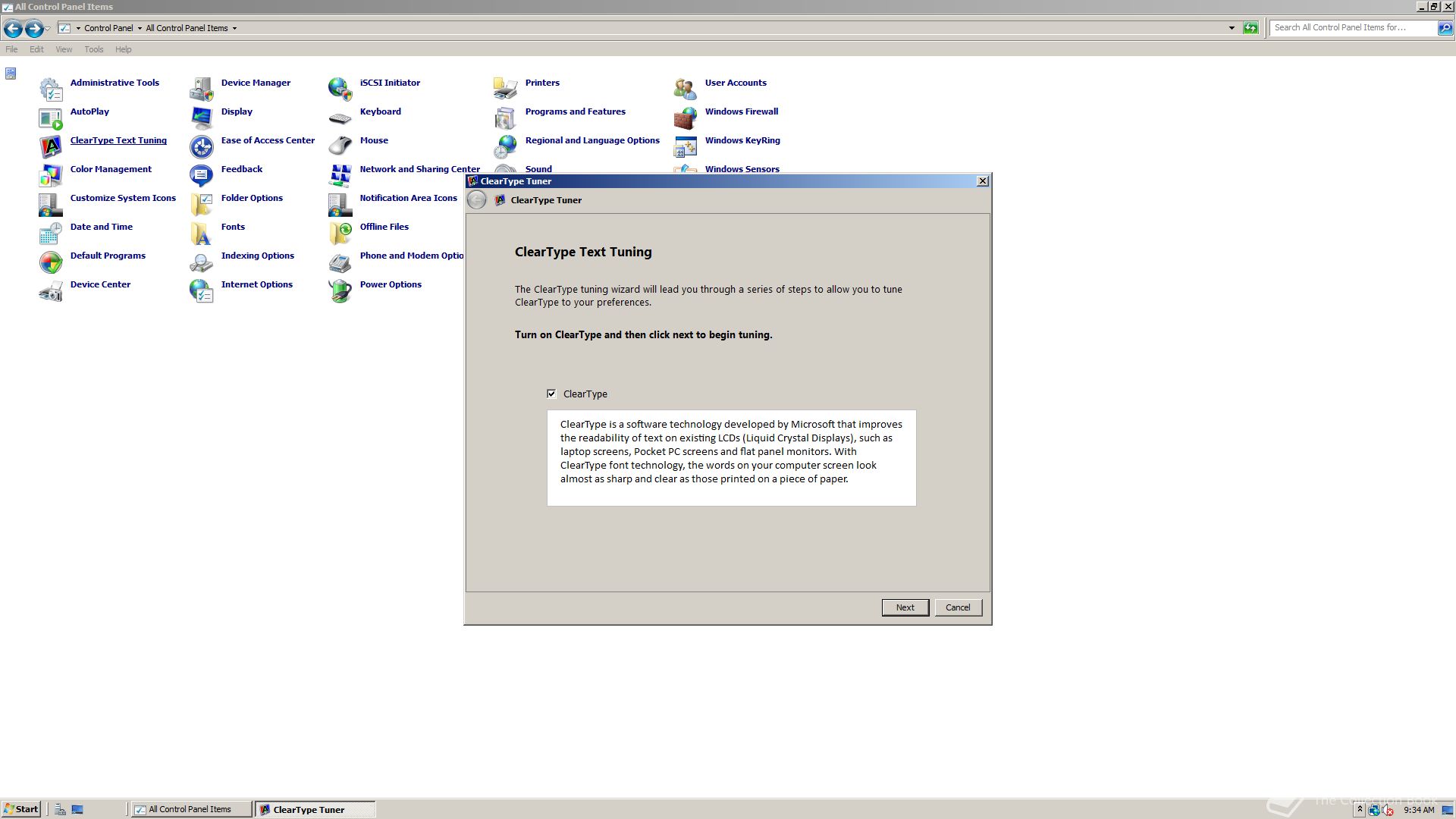Click the Windows KeyRing icon
Screen dimensions: 1456x819
[x=686, y=147]
